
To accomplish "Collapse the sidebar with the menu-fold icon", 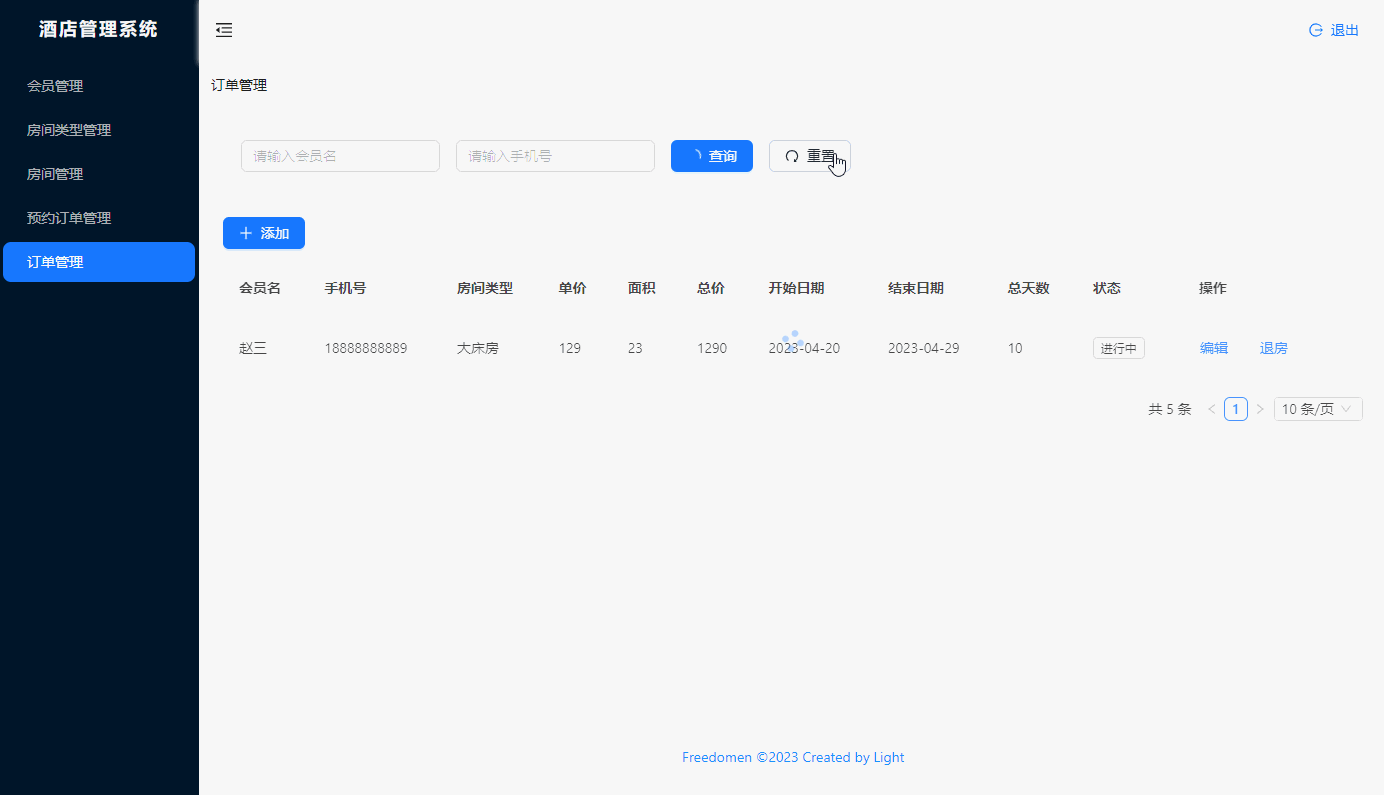I will [224, 30].
